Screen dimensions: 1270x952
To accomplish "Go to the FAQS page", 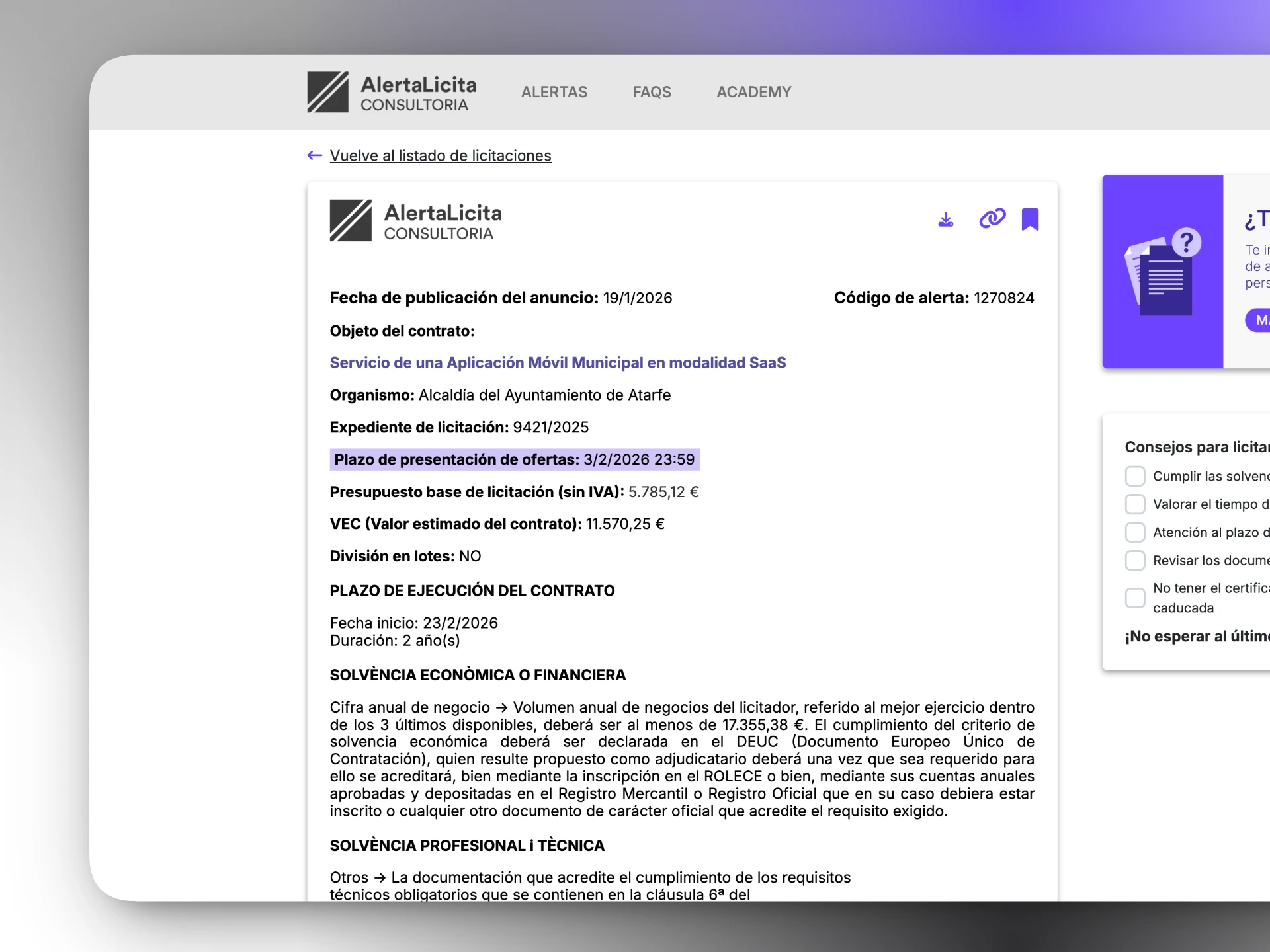I will pyautogui.click(x=652, y=93).
